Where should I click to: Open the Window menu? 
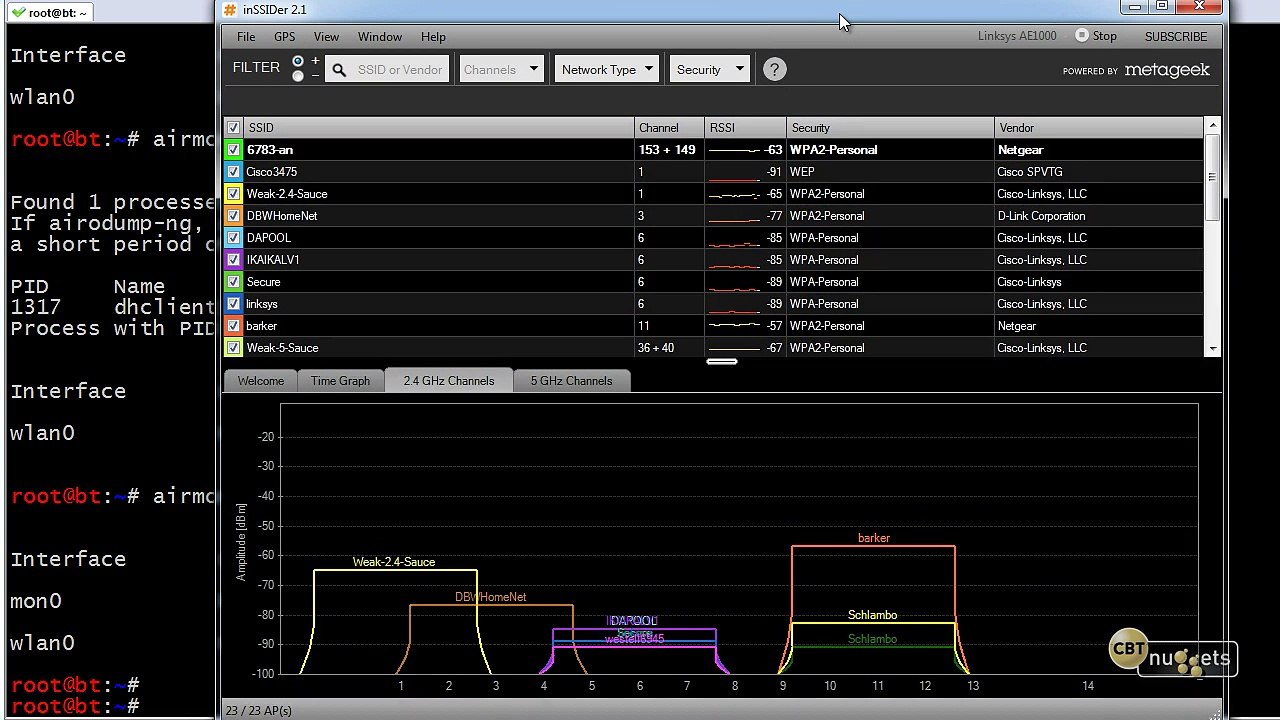tap(380, 37)
